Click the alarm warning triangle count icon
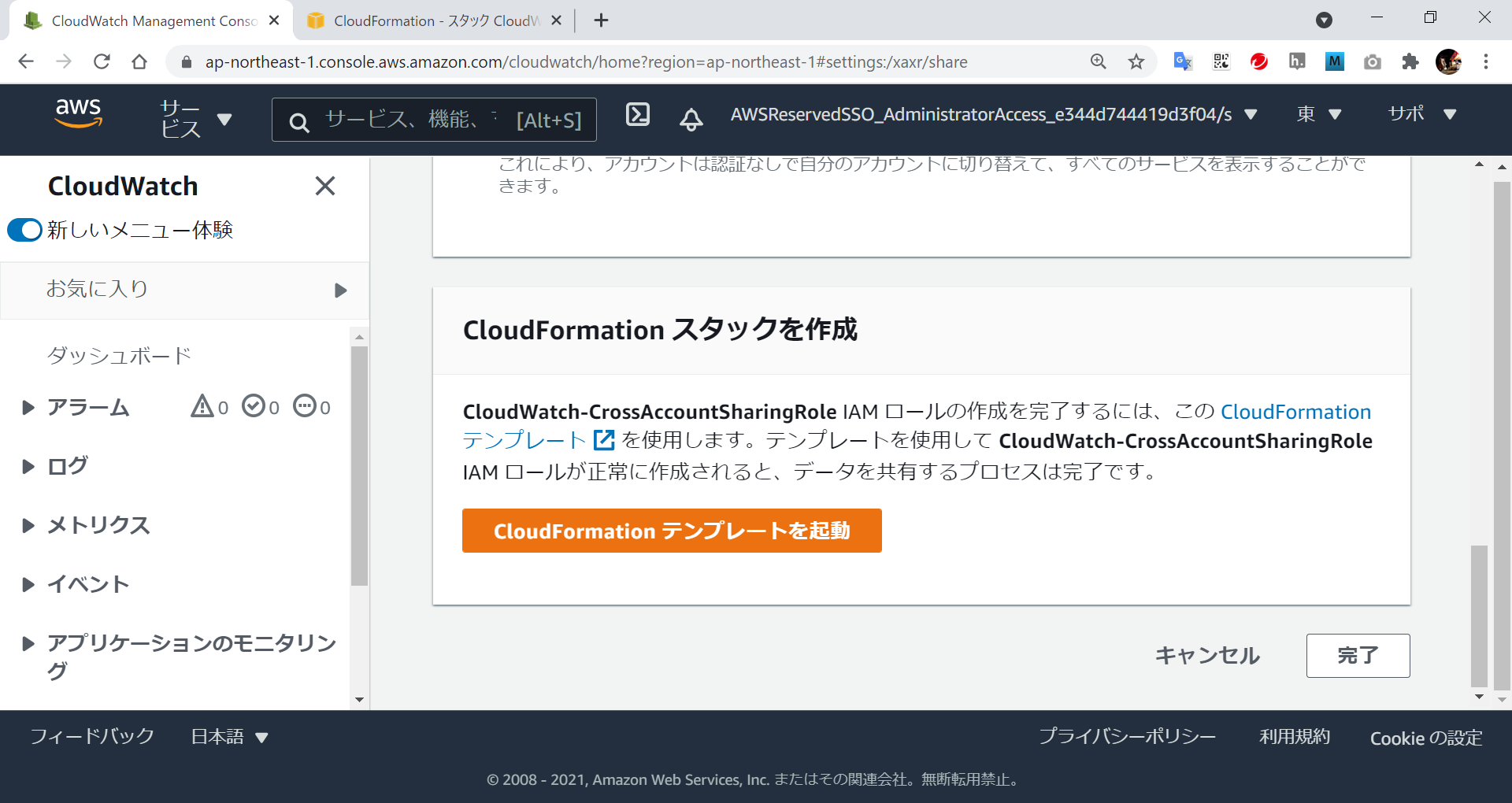The image size is (1512, 803). [x=202, y=406]
